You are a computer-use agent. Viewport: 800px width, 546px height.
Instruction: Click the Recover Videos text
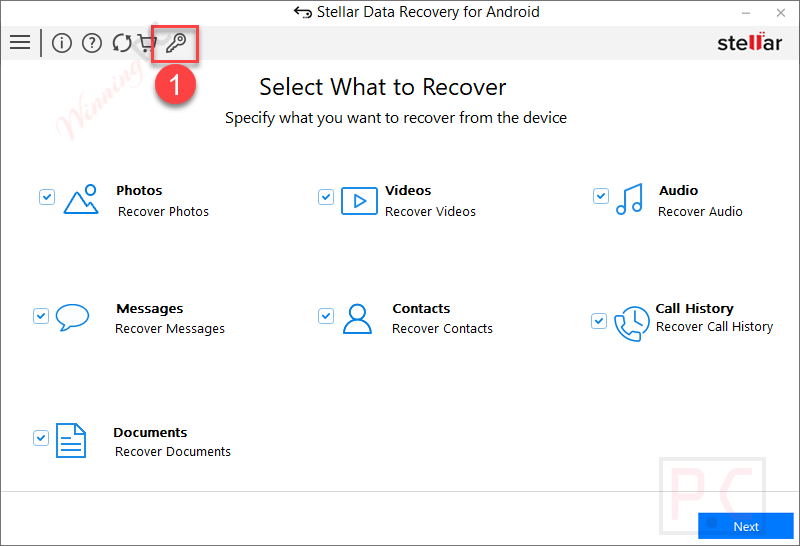coord(430,212)
